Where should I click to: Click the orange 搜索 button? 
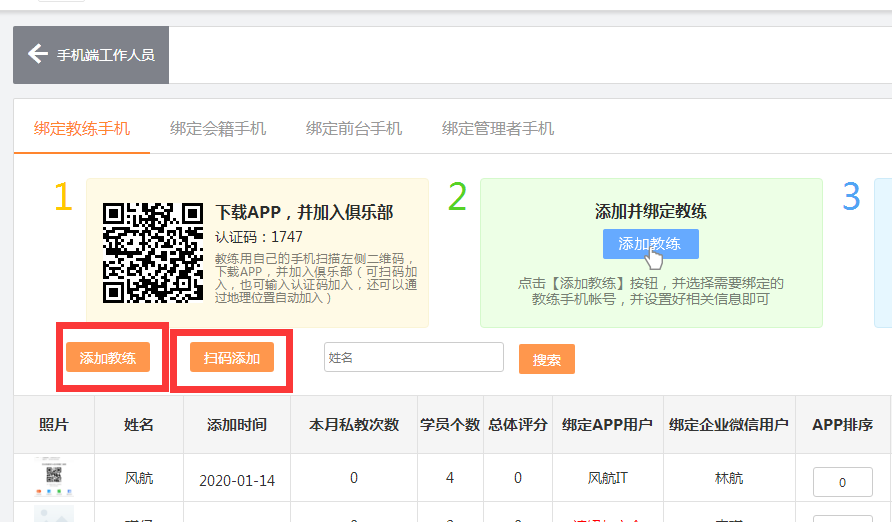(x=547, y=359)
